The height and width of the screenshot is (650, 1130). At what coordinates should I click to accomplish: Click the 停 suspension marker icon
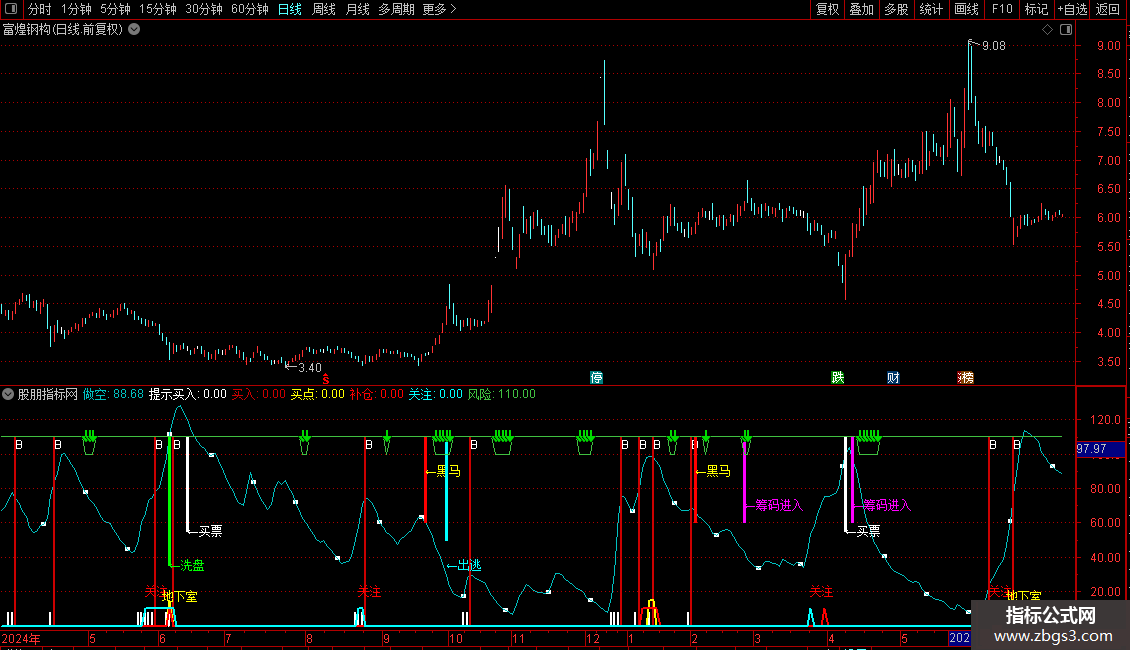point(596,377)
